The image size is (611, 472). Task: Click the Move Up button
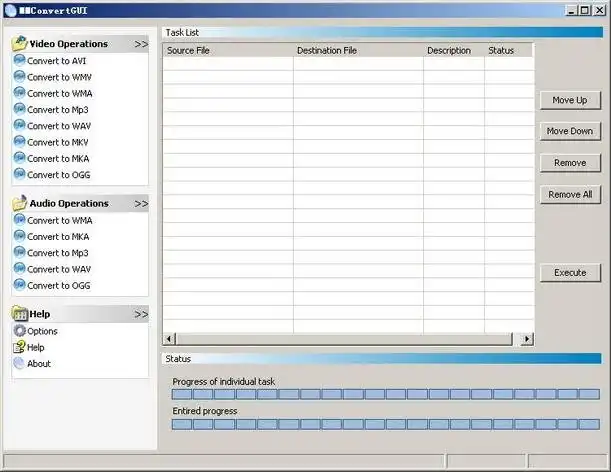570,100
